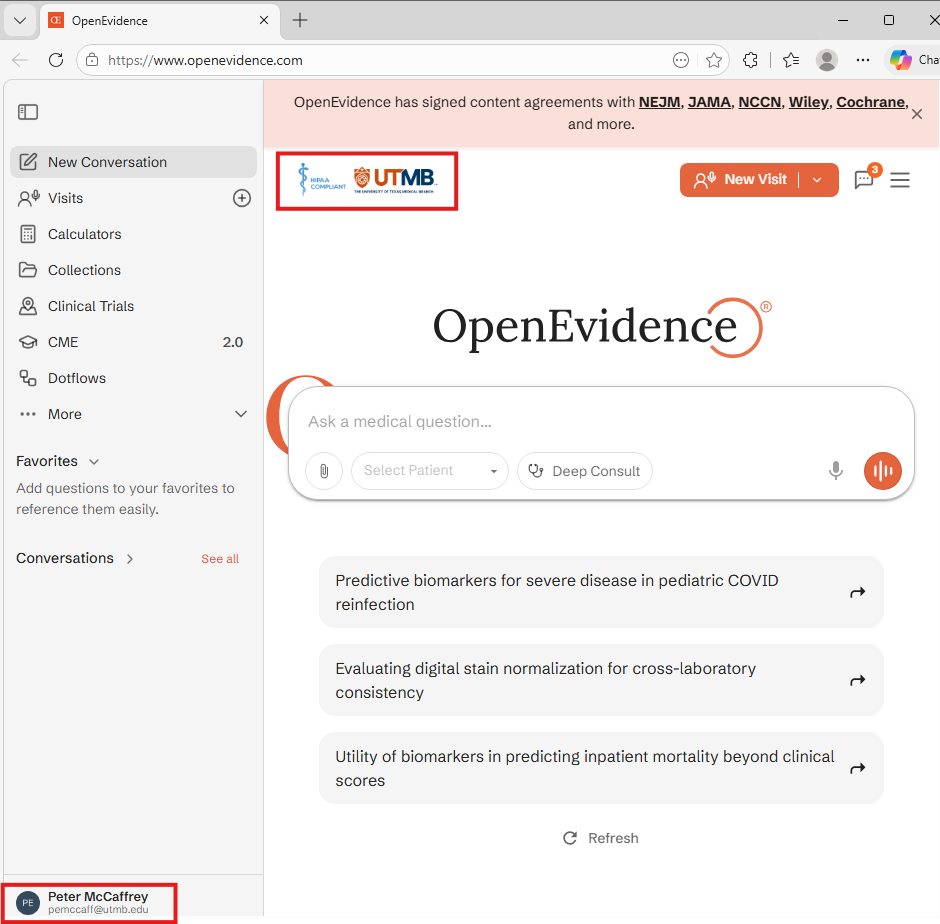Collapse the Favorites section chevron
940x924 pixels.
coord(94,462)
